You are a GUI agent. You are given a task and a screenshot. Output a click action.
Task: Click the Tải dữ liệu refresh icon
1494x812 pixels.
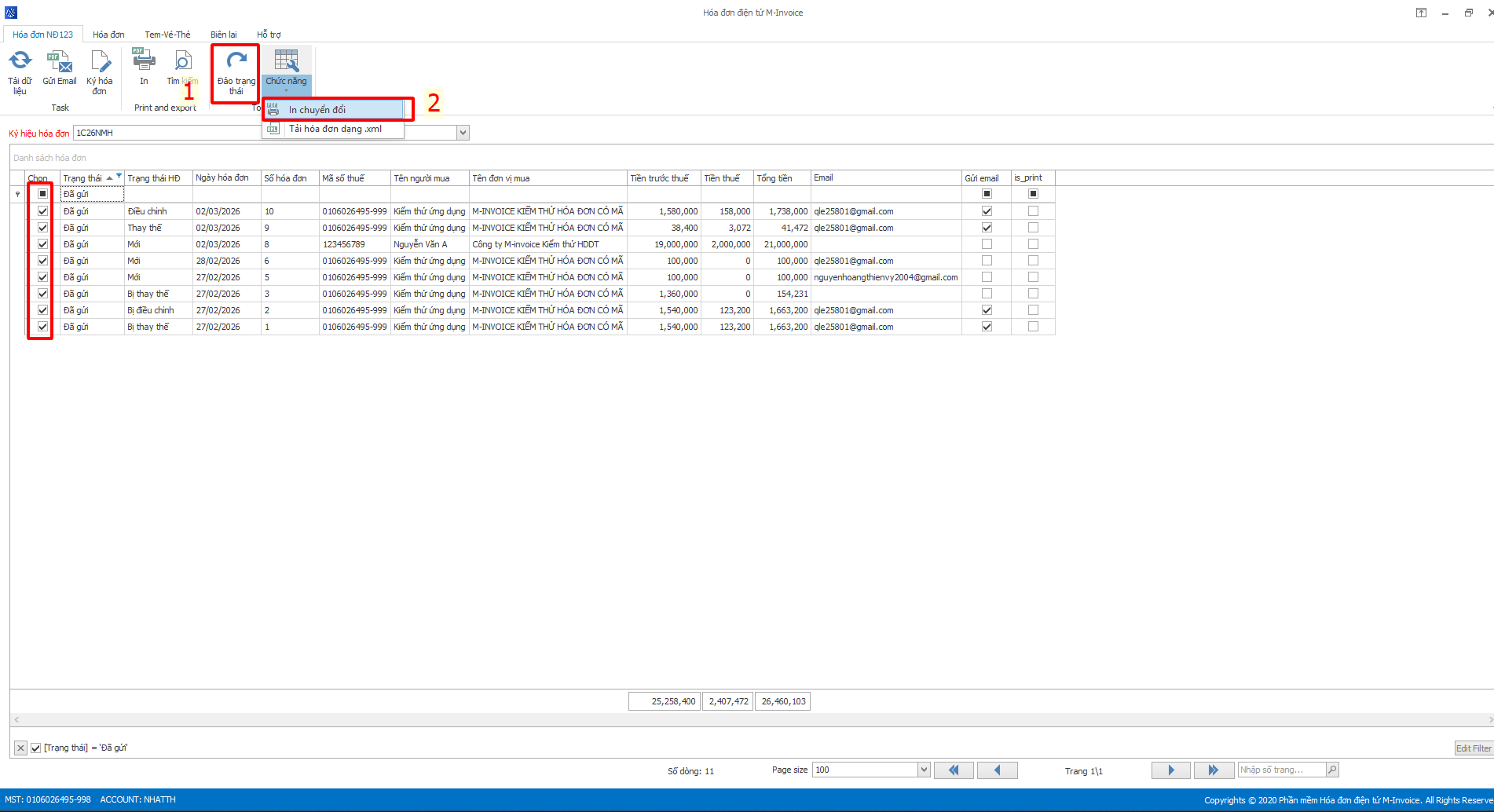coord(20,61)
